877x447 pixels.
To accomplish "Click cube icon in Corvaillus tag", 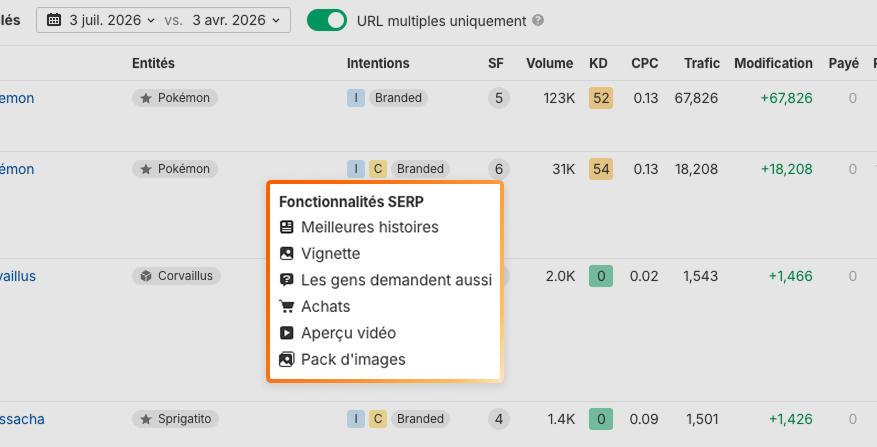I will pyautogui.click(x=146, y=276).
